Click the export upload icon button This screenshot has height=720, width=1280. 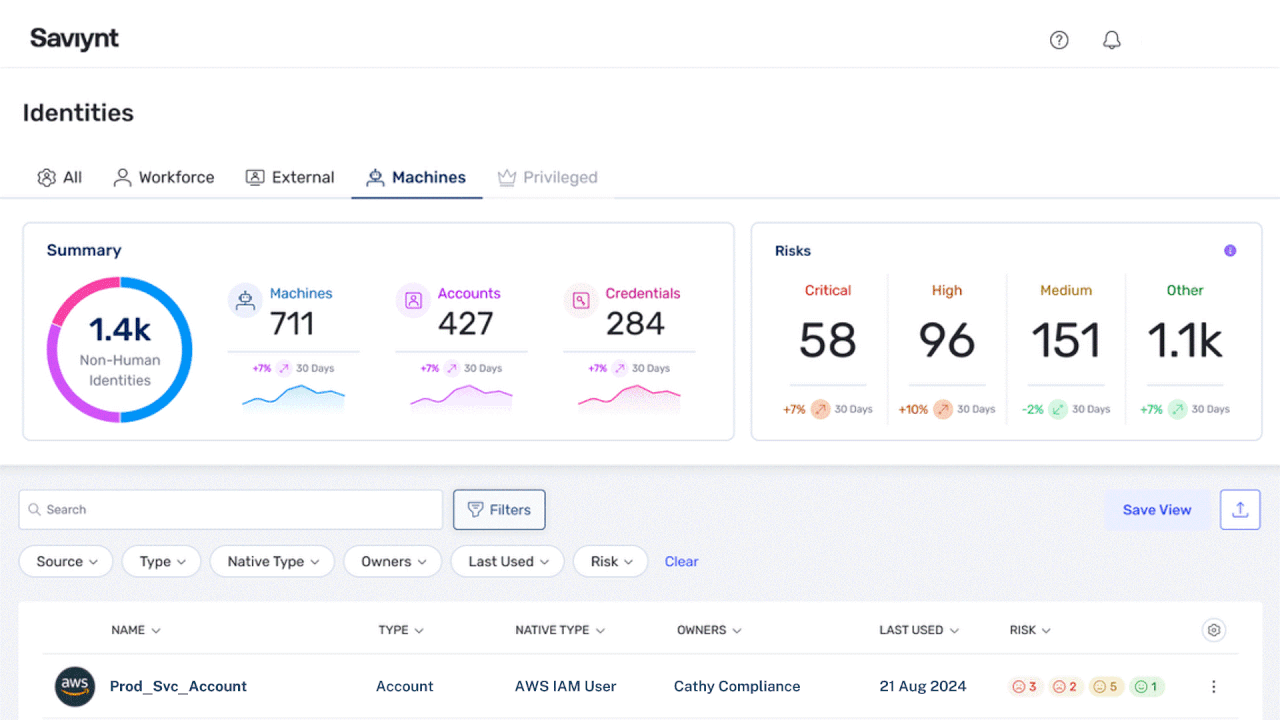coord(1239,510)
